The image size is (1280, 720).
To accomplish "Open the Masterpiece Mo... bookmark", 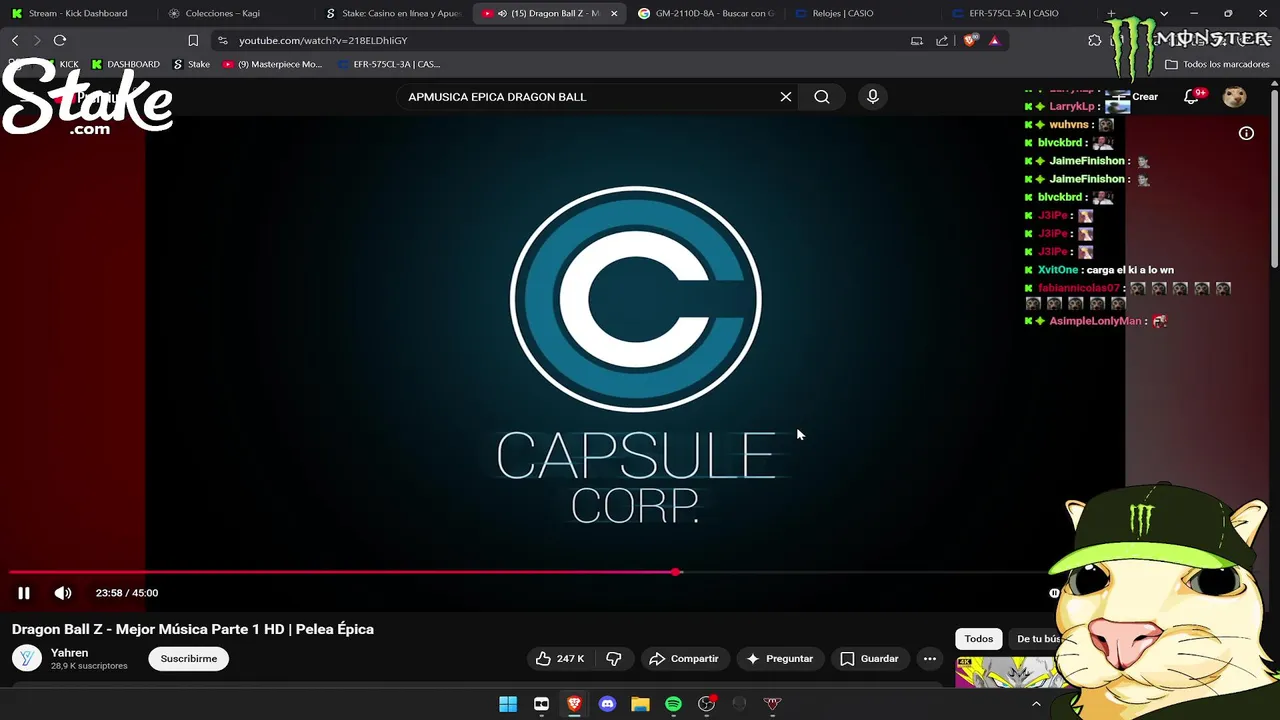I will (273, 64).
